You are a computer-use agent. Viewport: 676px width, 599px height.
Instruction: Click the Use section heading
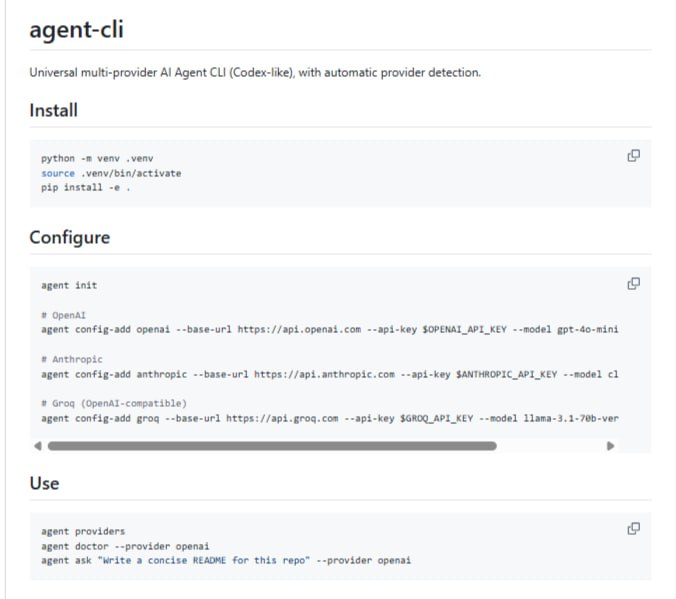pyautogui.click(x=44, y=483)
